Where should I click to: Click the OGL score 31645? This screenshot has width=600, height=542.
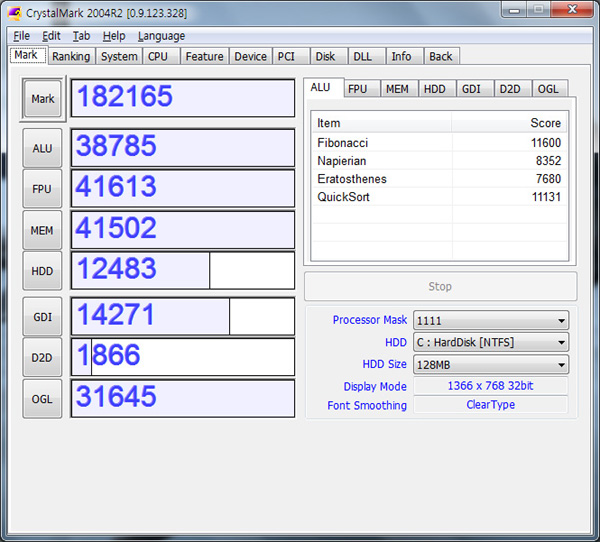(x=183, y=398)
